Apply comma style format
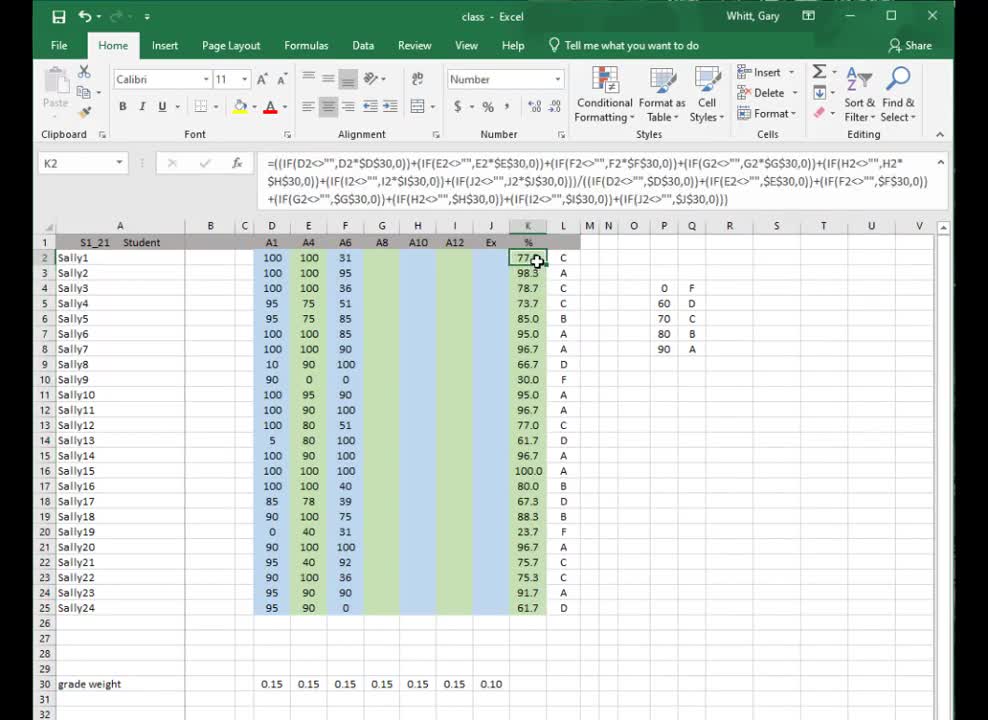The height and width of the screenshot is (720, 988). click(507, 106)
